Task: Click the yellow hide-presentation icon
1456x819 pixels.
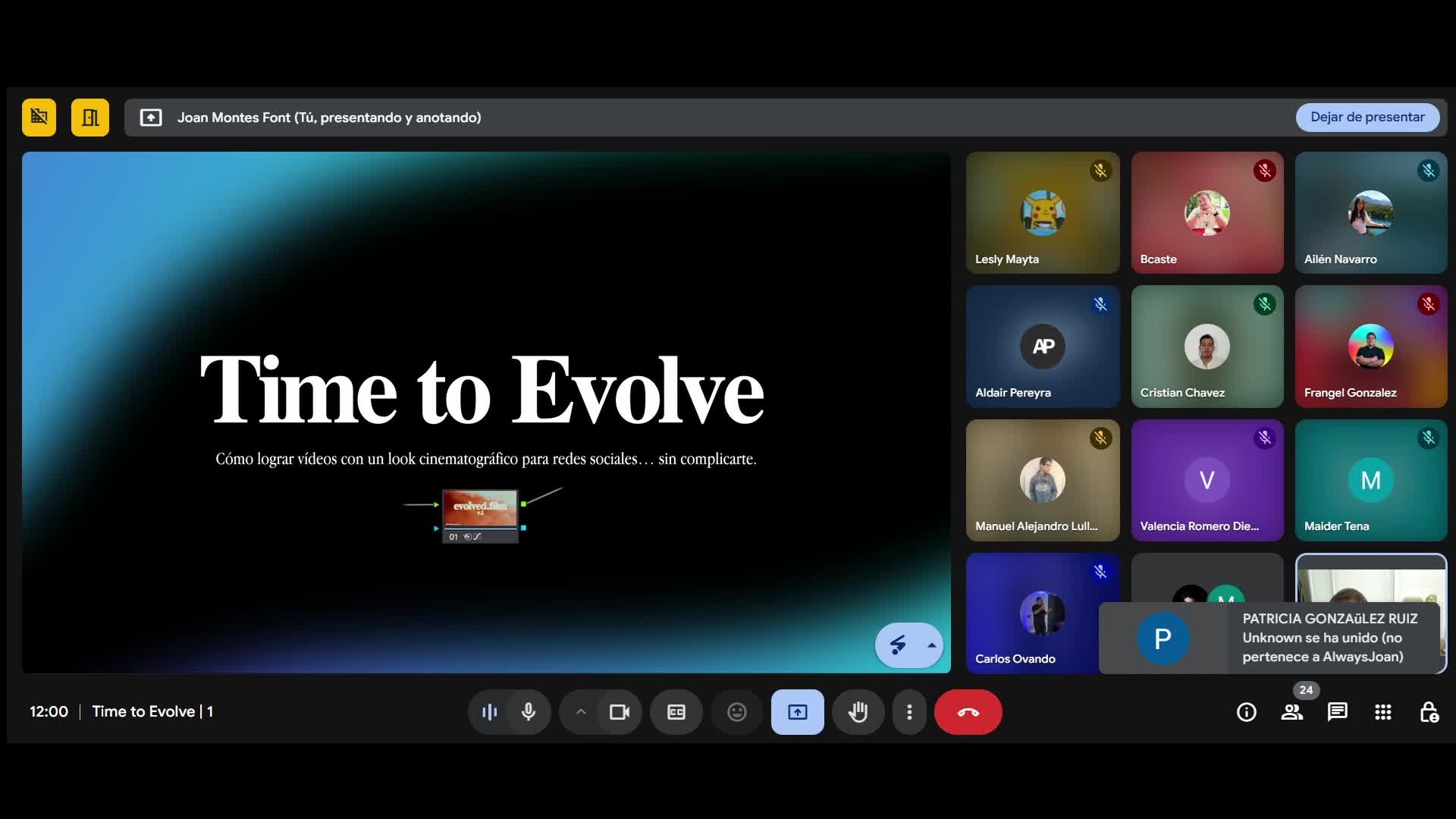Action: [39, 118]
